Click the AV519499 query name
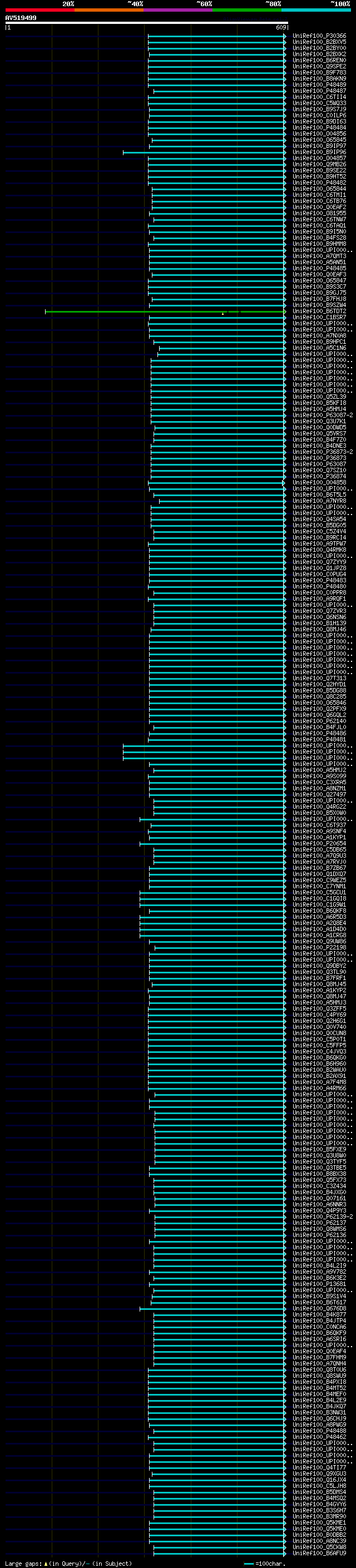The image size is (356, 1568). pos(21,18)
